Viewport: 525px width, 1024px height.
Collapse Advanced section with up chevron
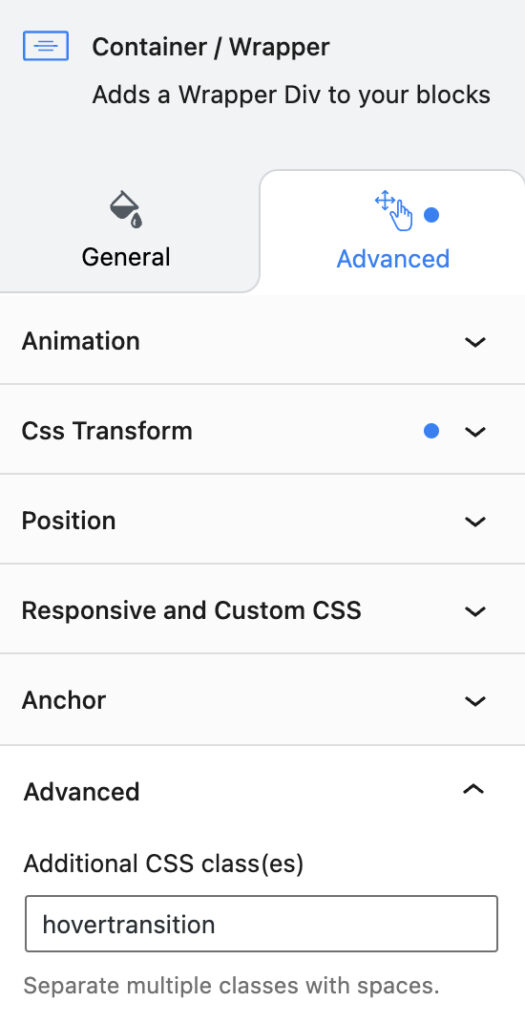[473, 790]
